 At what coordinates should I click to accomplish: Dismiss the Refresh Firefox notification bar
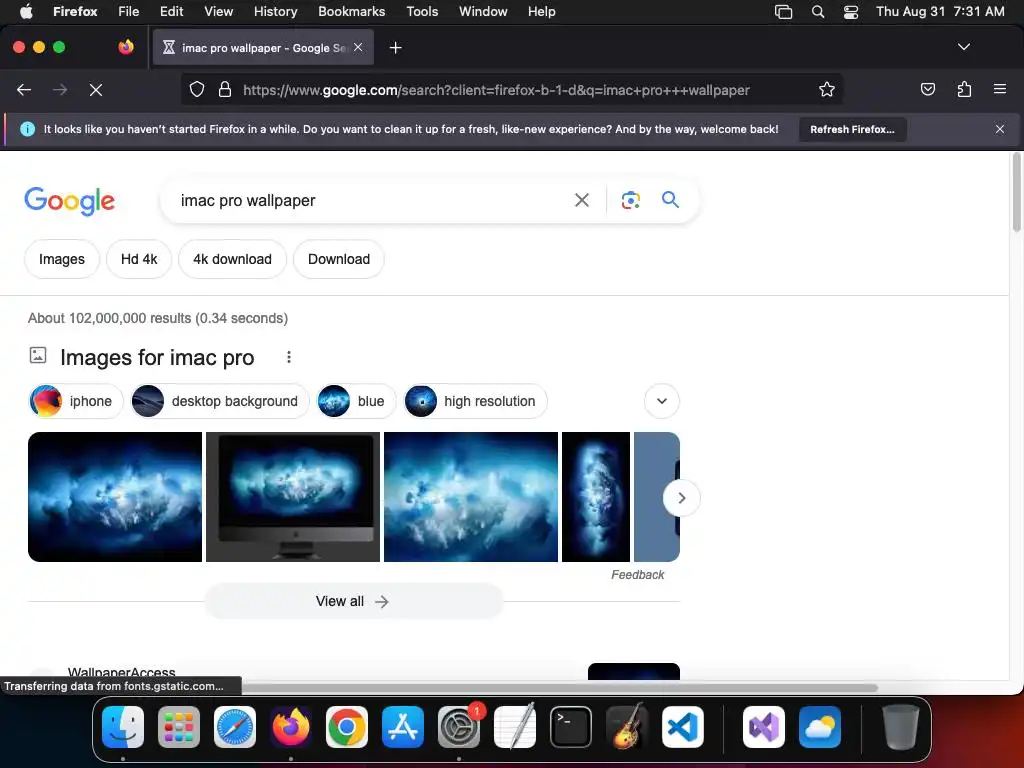pyautogui.click(x=999, y=129)
